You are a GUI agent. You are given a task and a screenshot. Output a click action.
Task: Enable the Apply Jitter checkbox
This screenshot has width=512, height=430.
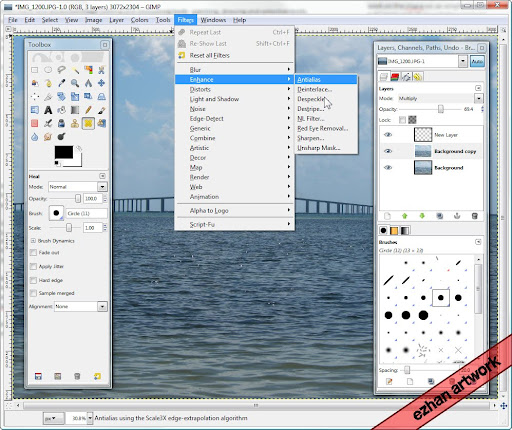pyautogui.click(x=33, y=266)
